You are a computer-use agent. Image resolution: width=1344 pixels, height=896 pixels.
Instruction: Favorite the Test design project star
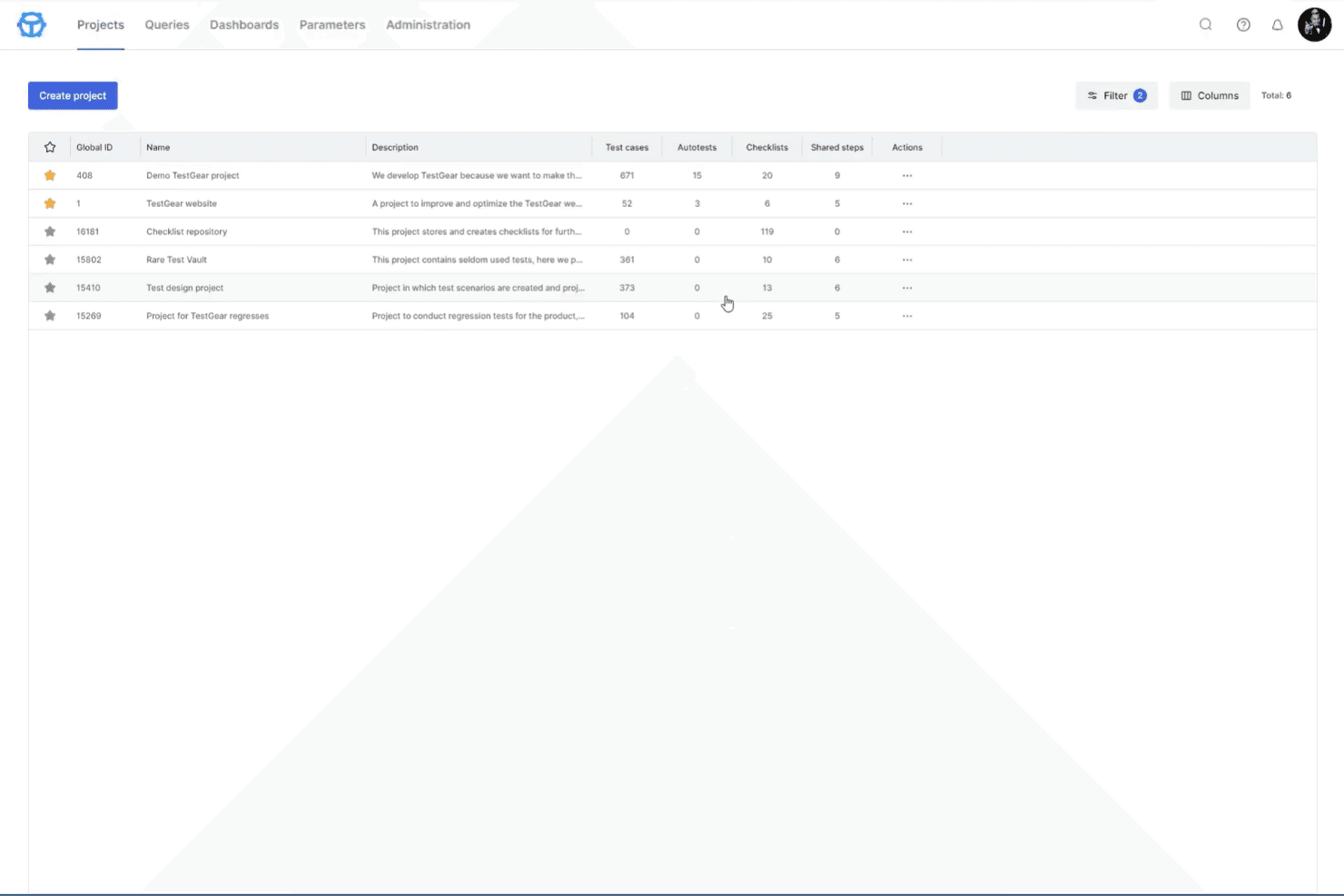(50, 288)
